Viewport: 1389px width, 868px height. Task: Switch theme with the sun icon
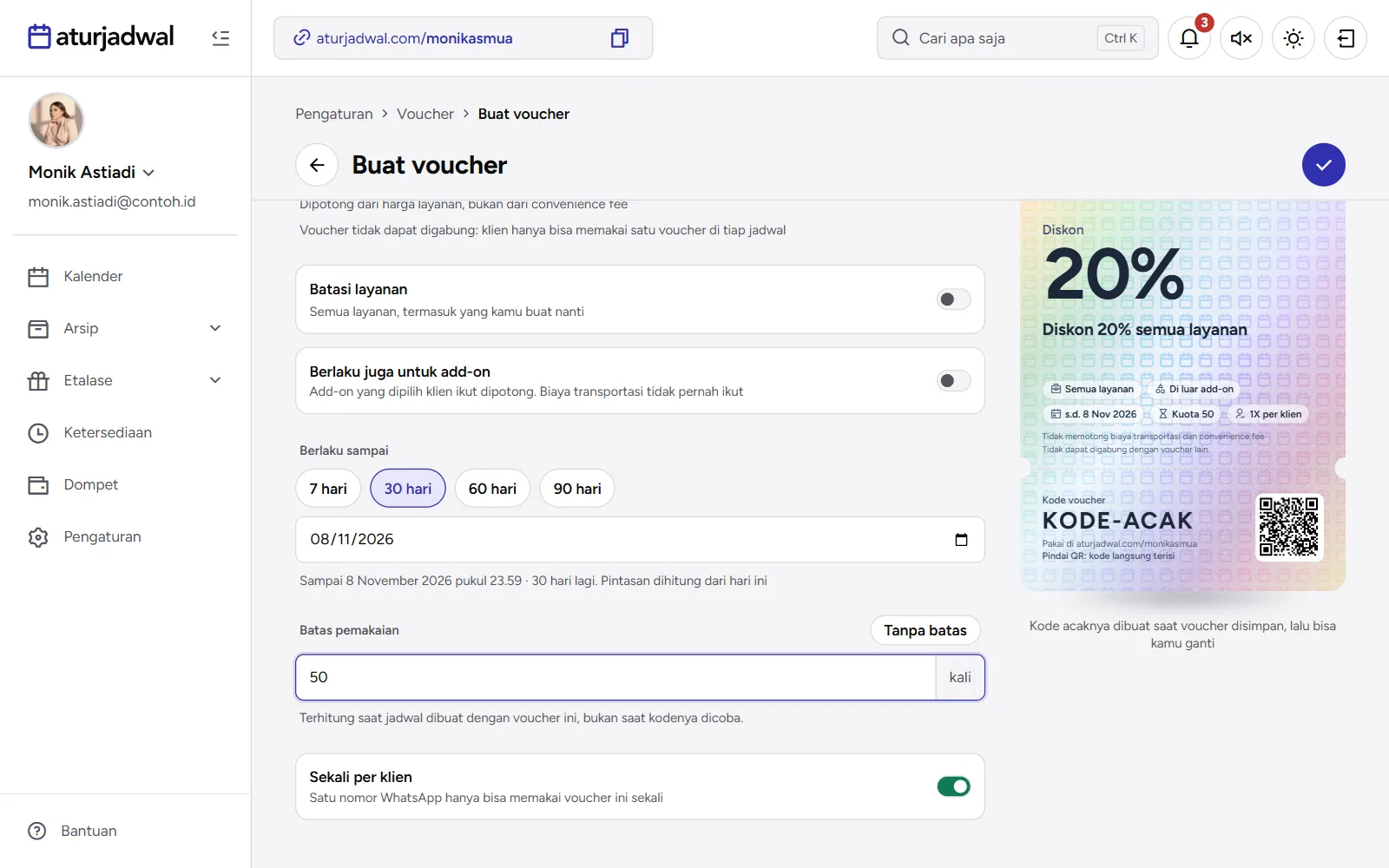(x=1294, y=38)
